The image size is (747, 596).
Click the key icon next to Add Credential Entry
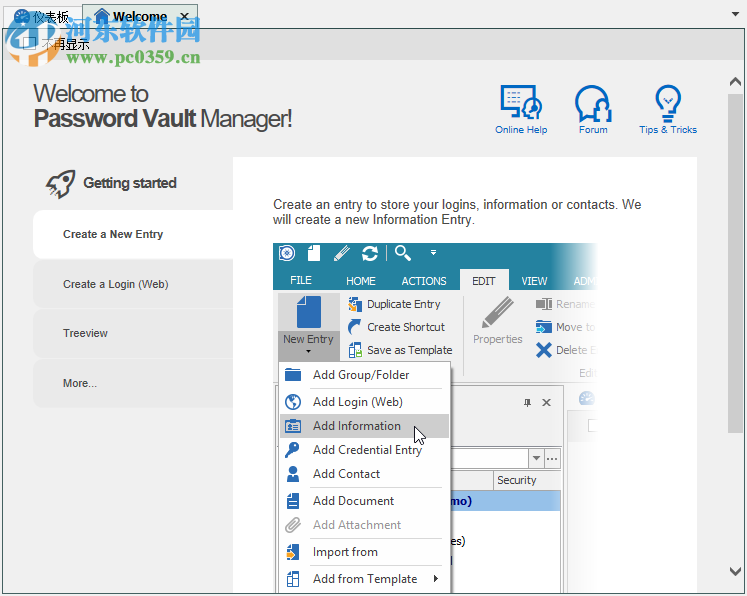tap(292, 450)
